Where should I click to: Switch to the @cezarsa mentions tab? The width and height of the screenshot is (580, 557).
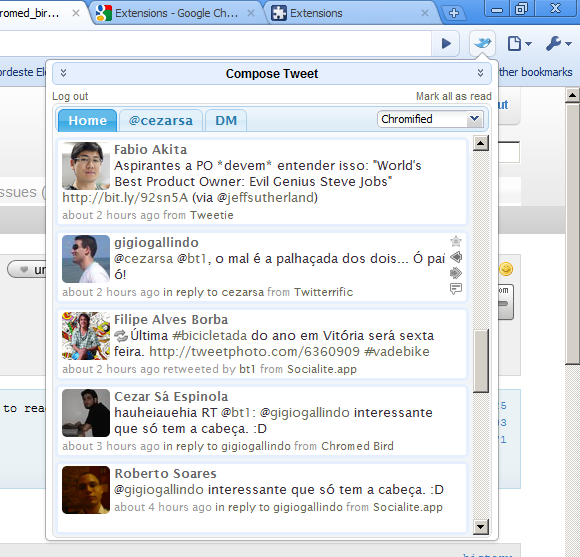coord(161,121)
